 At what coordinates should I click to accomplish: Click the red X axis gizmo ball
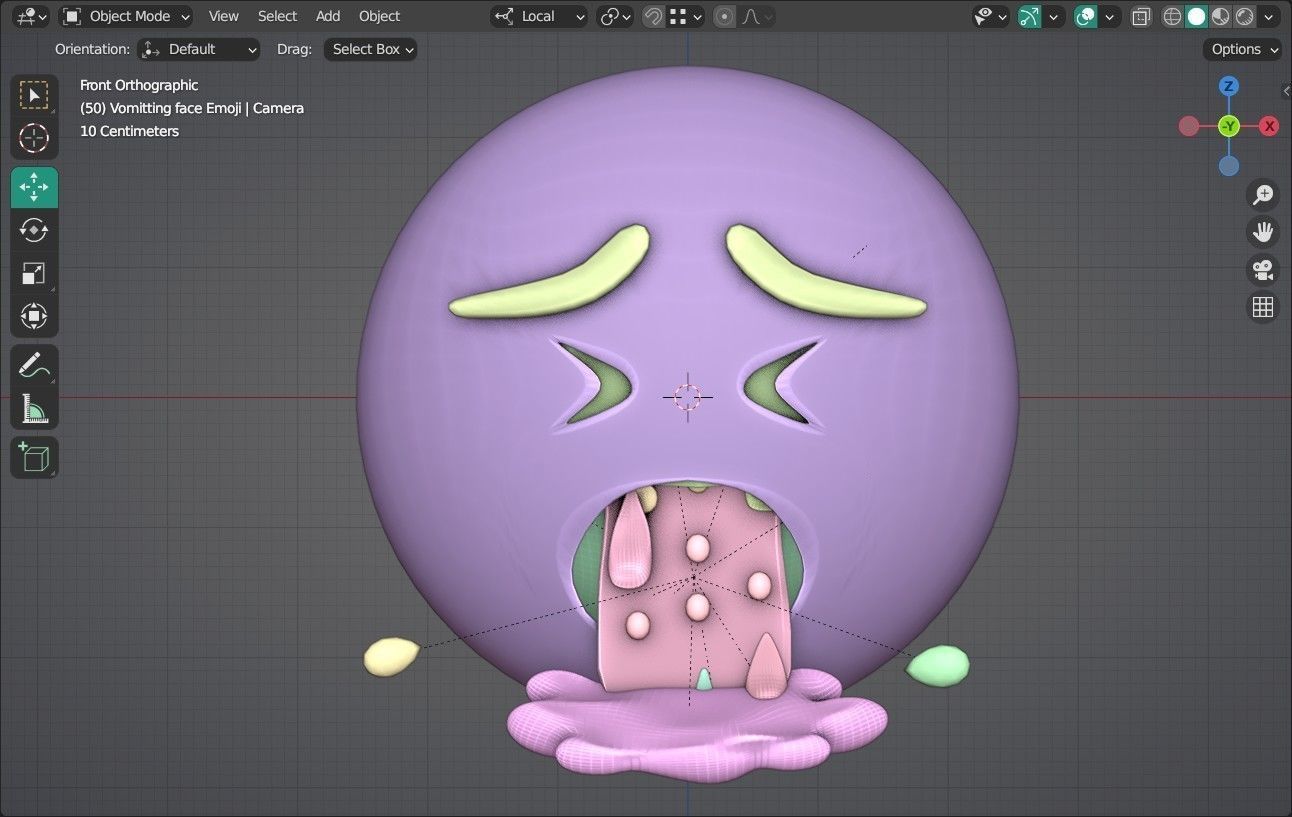point(1269,126)
